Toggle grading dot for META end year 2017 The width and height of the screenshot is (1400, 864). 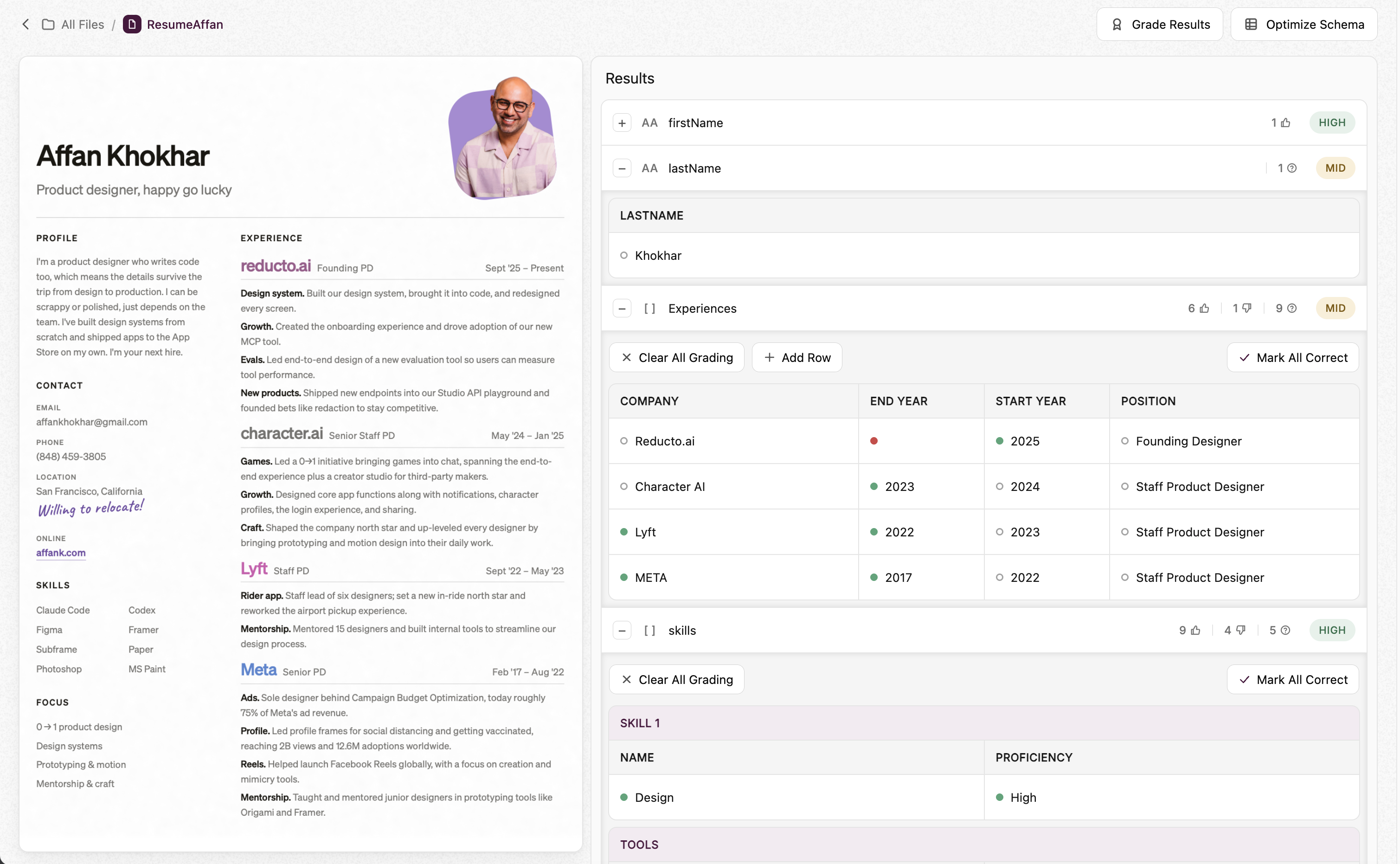click(x=873, y=577)
